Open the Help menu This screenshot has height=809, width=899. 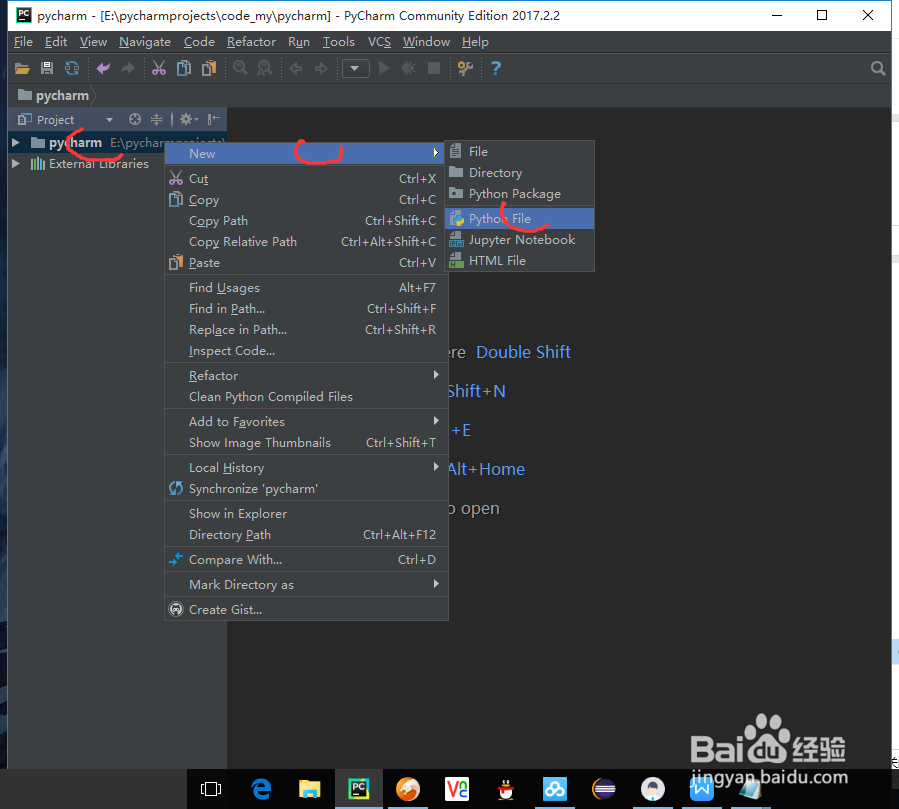click(x=475, y=42)
